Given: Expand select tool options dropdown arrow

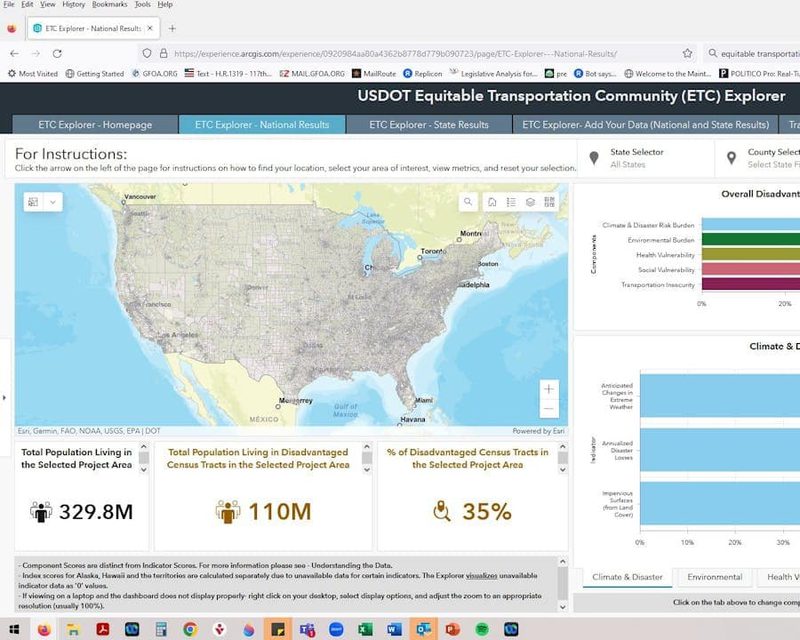Looking at the screenshot, I should (53, 202).
